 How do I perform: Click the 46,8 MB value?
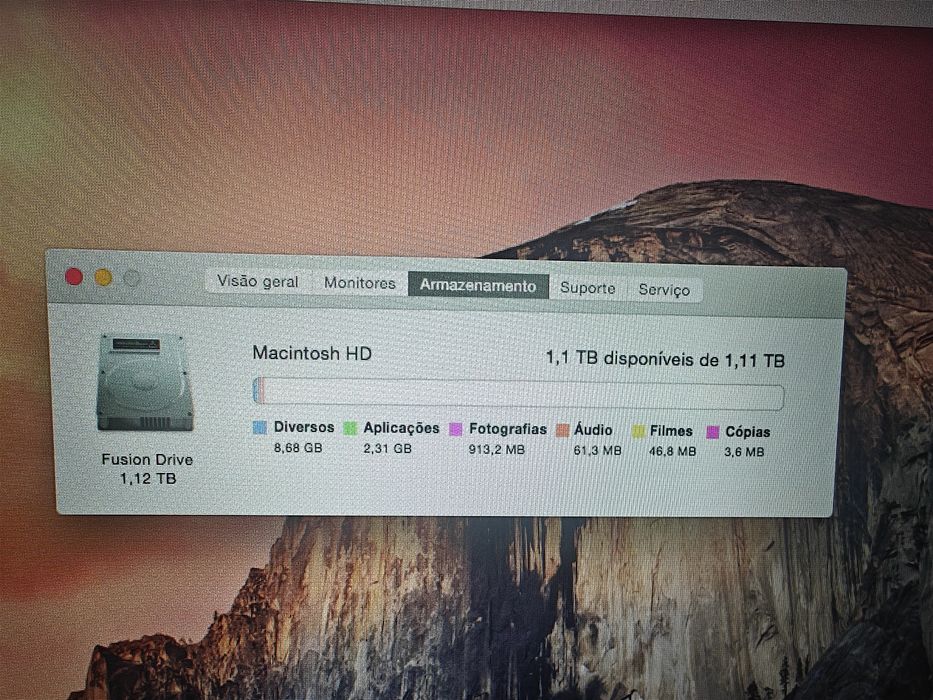click(672, 451)
